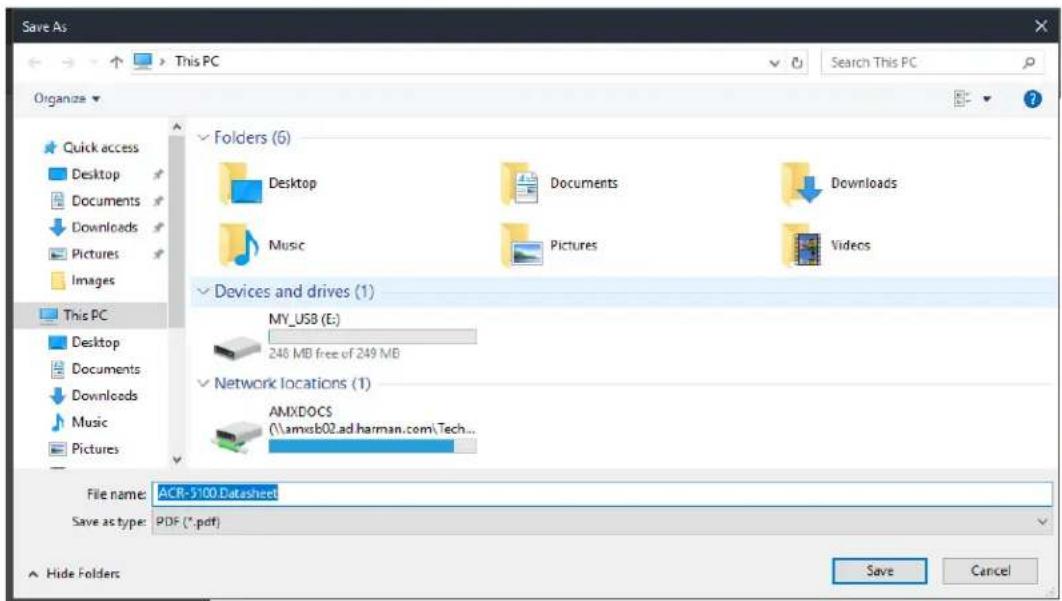
Task: Click the navigation pane scrollbar up arrow
Action: 177,127
